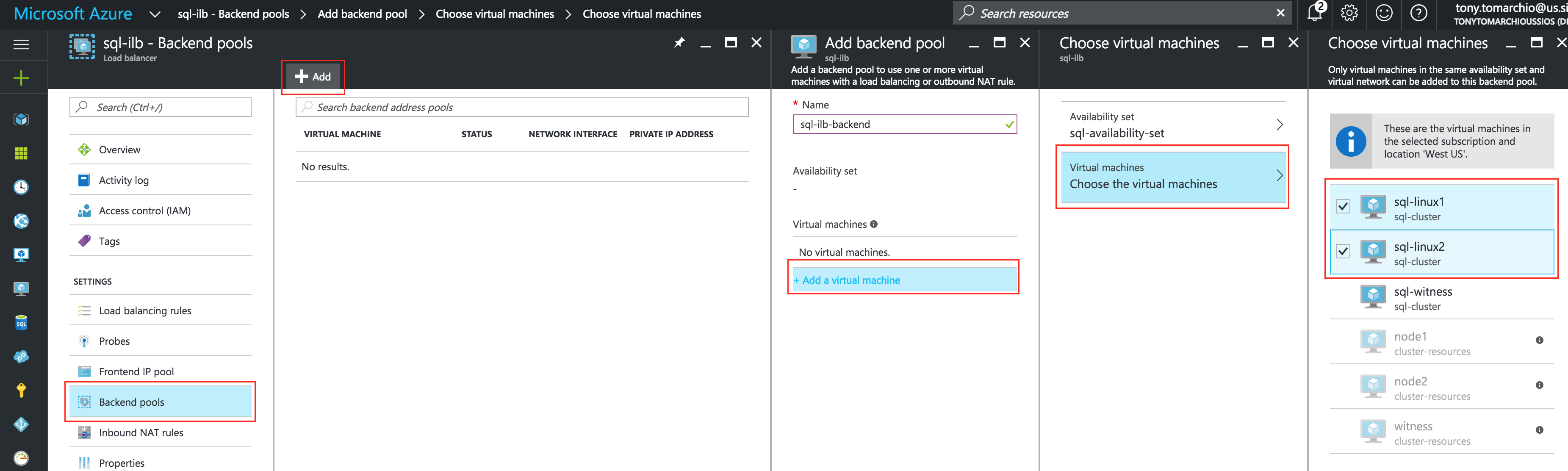Open the help question mark icon
This screenshot has width=1568, height=471.
[1419, 13]
